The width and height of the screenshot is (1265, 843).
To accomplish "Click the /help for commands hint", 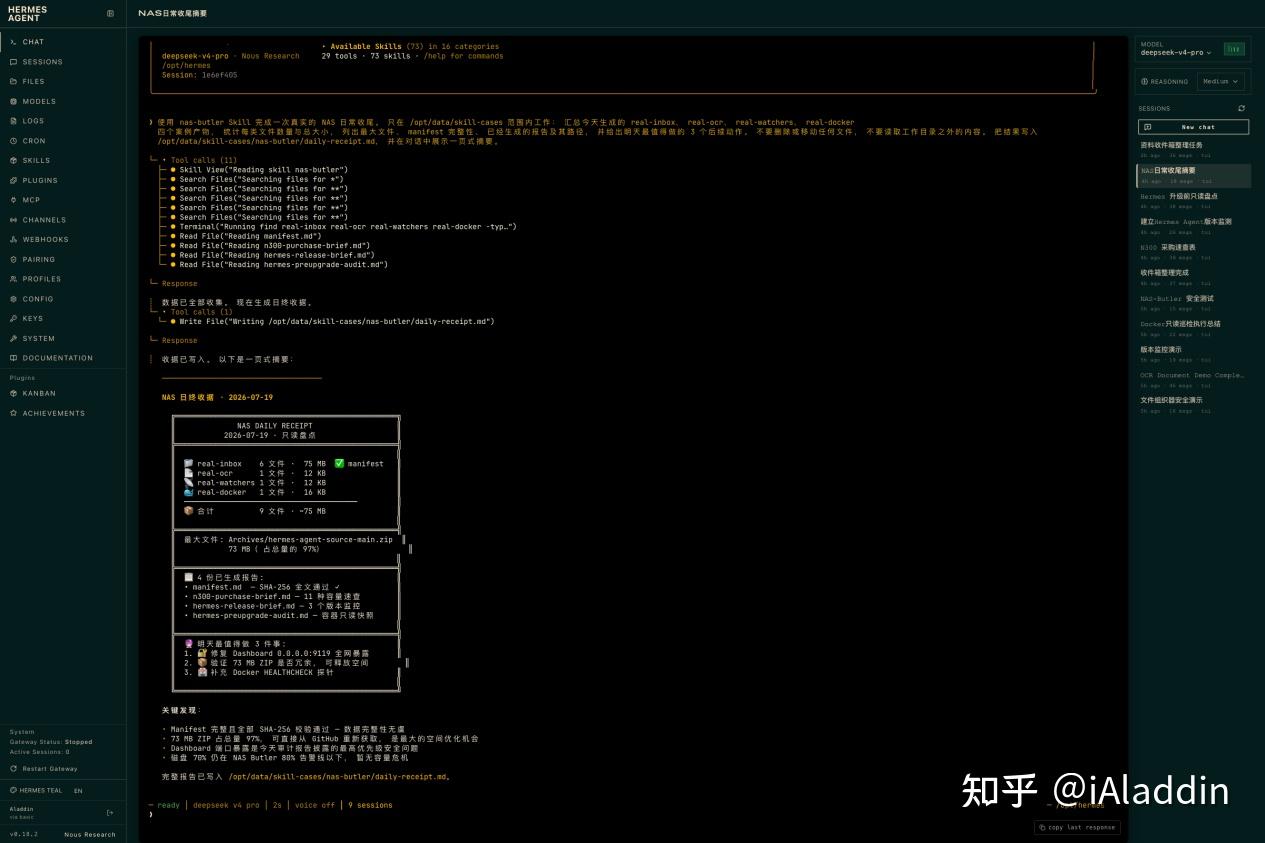I will coord(463,56).
